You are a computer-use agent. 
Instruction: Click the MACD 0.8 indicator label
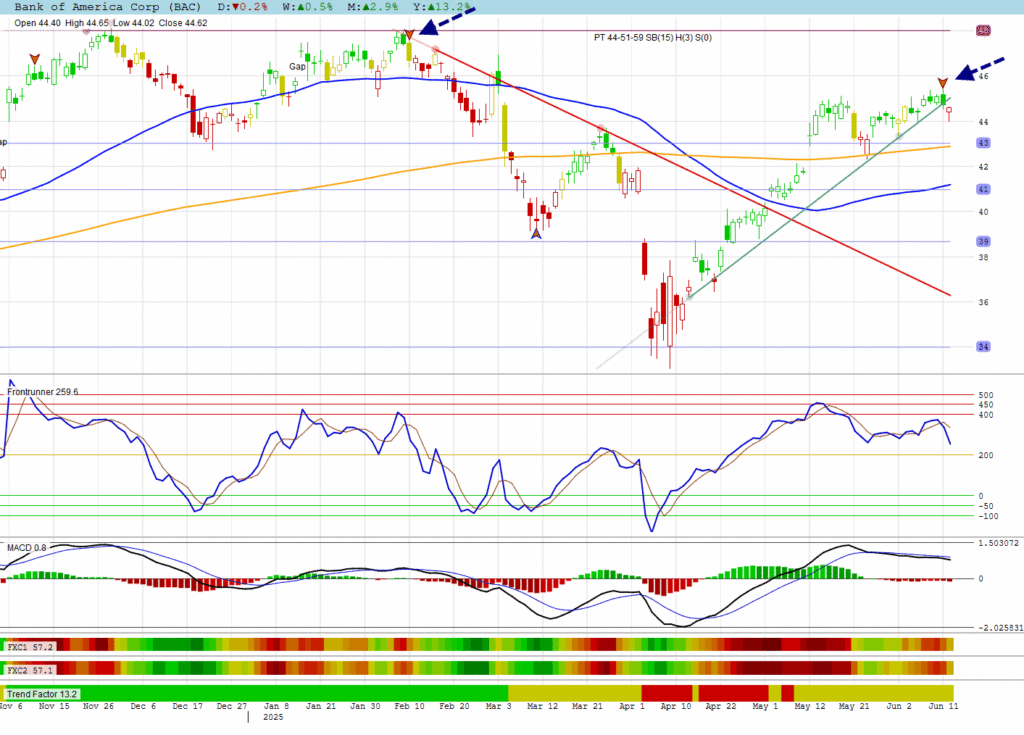27,547
